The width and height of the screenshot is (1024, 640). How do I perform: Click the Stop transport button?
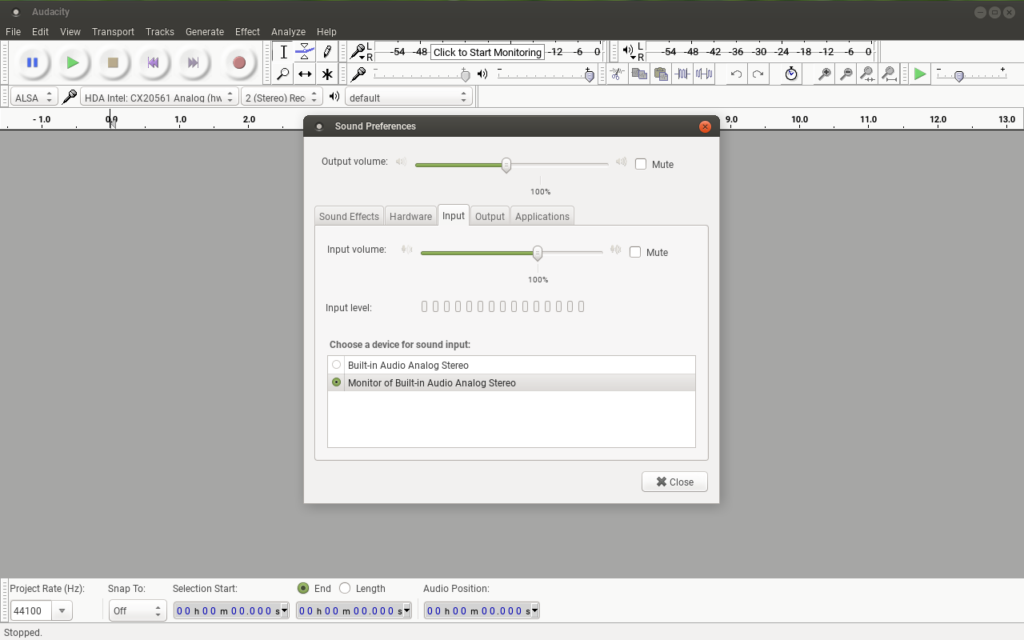113,63
